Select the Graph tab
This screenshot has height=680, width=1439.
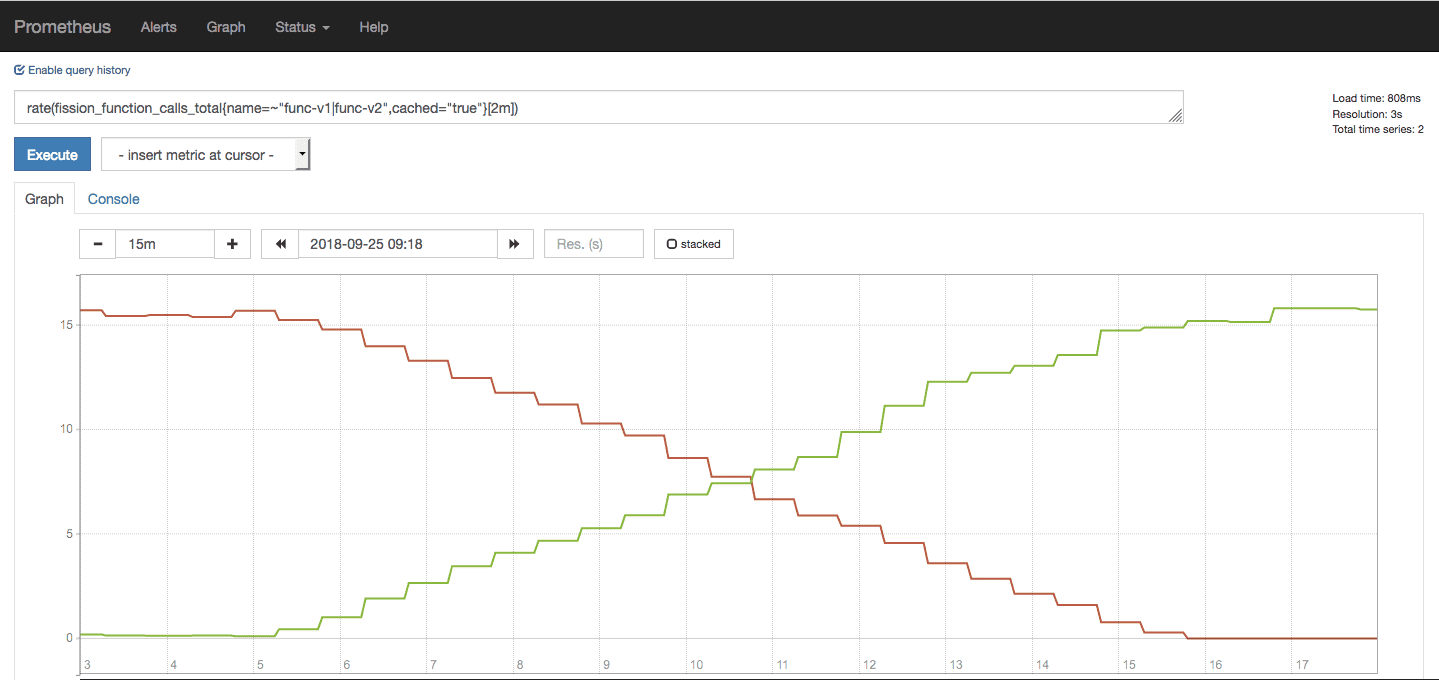[x=44, y=199]
